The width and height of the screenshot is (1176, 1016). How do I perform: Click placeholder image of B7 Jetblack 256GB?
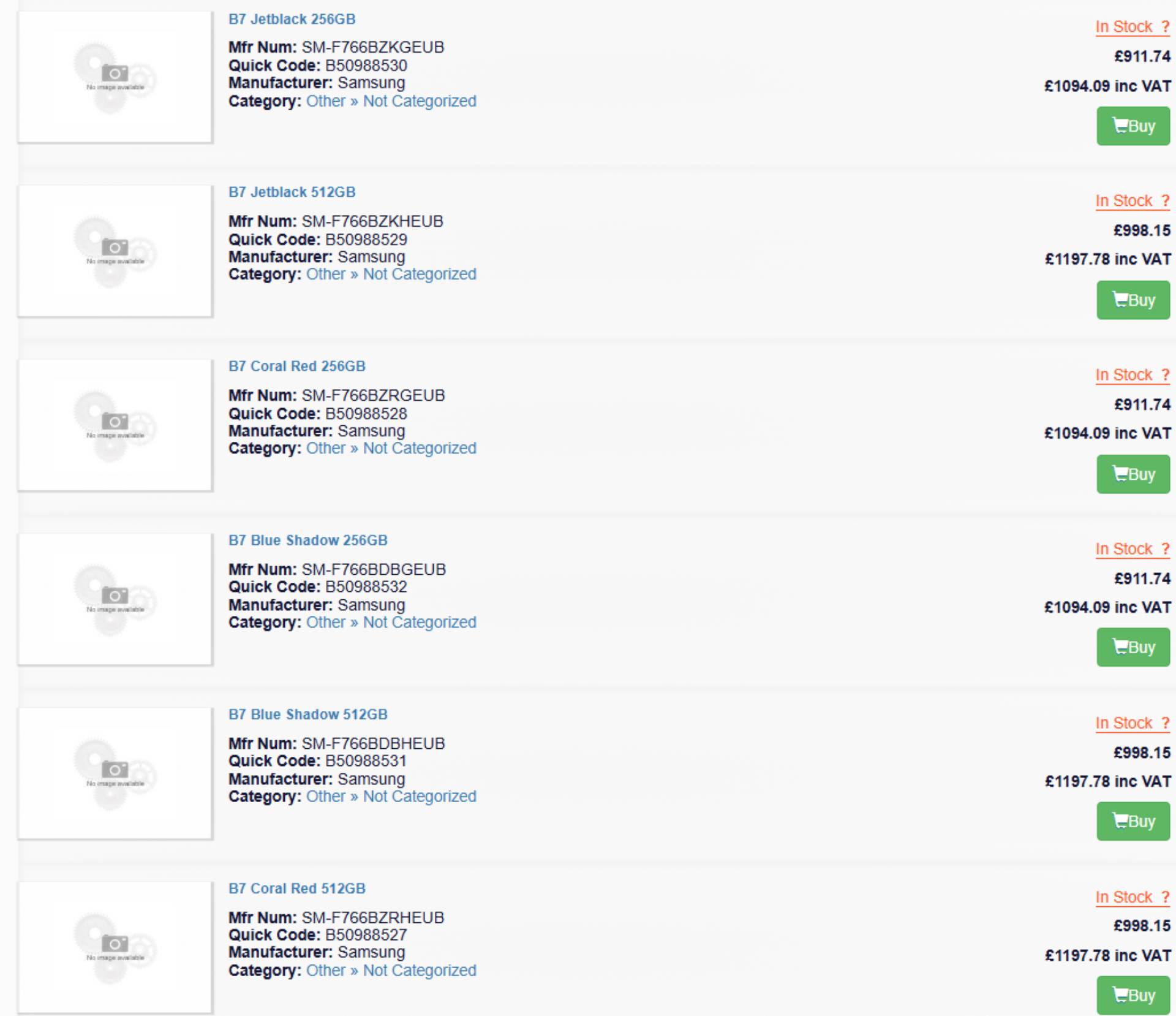pyautogui.click(x=115, y=77)
